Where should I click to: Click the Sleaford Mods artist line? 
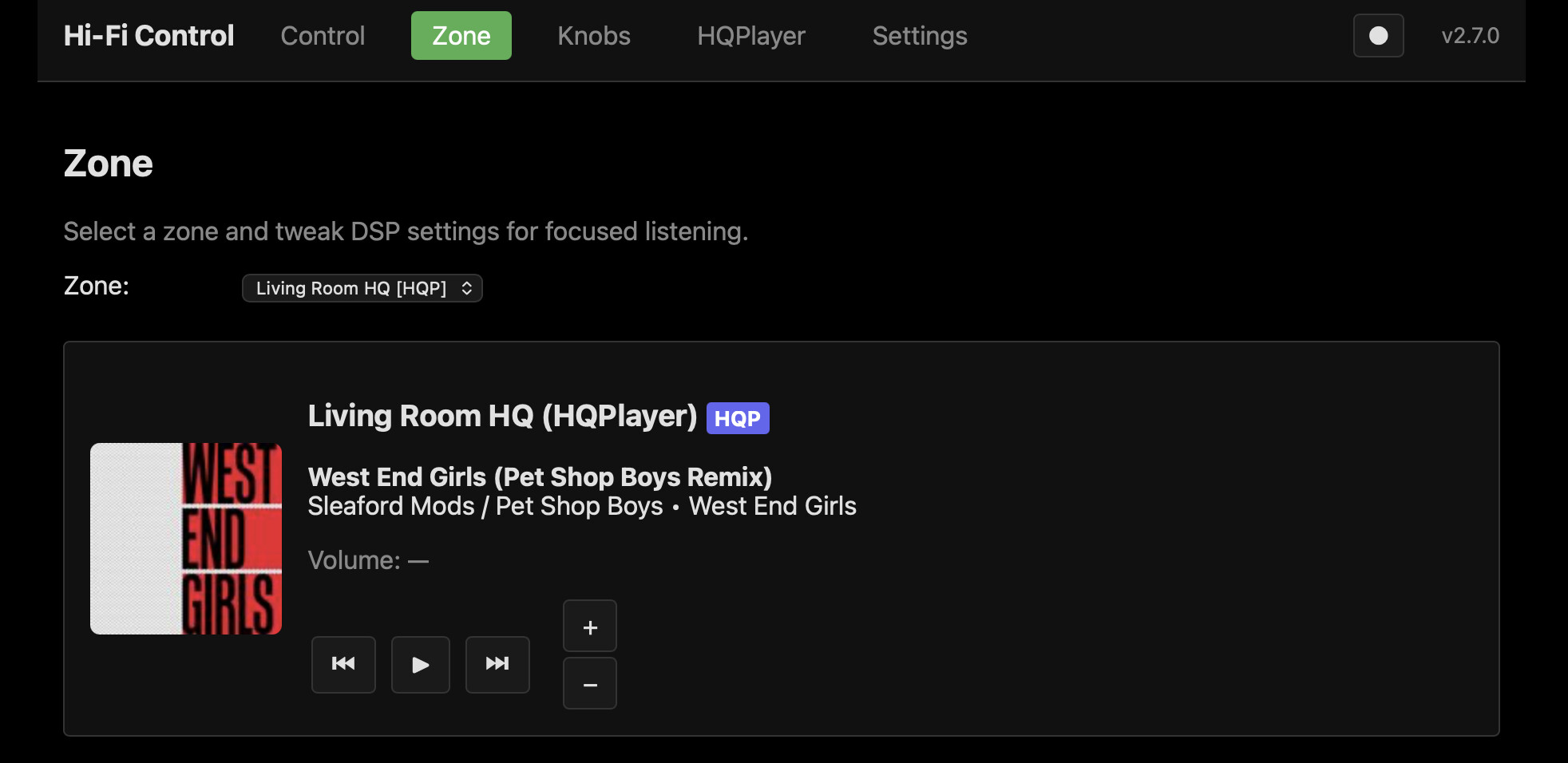pos(581,506)
